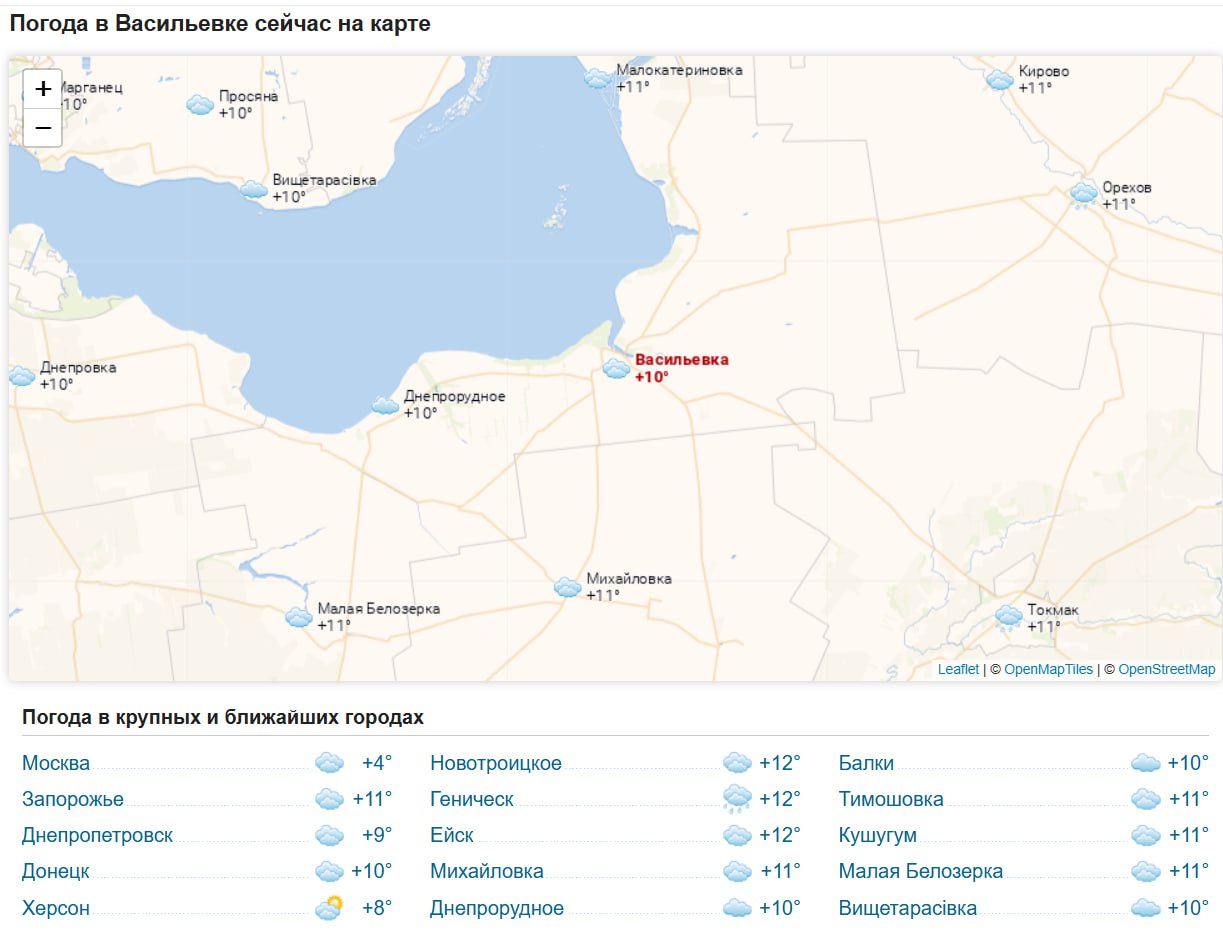
Task: Open weather for Москва
Action: click(x=56, y=763)
